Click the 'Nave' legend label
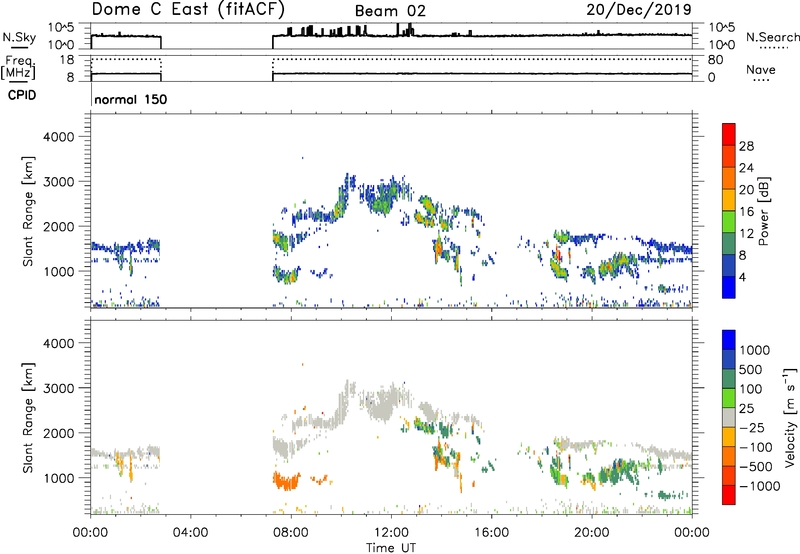800x554 pixels. [761, 69]
